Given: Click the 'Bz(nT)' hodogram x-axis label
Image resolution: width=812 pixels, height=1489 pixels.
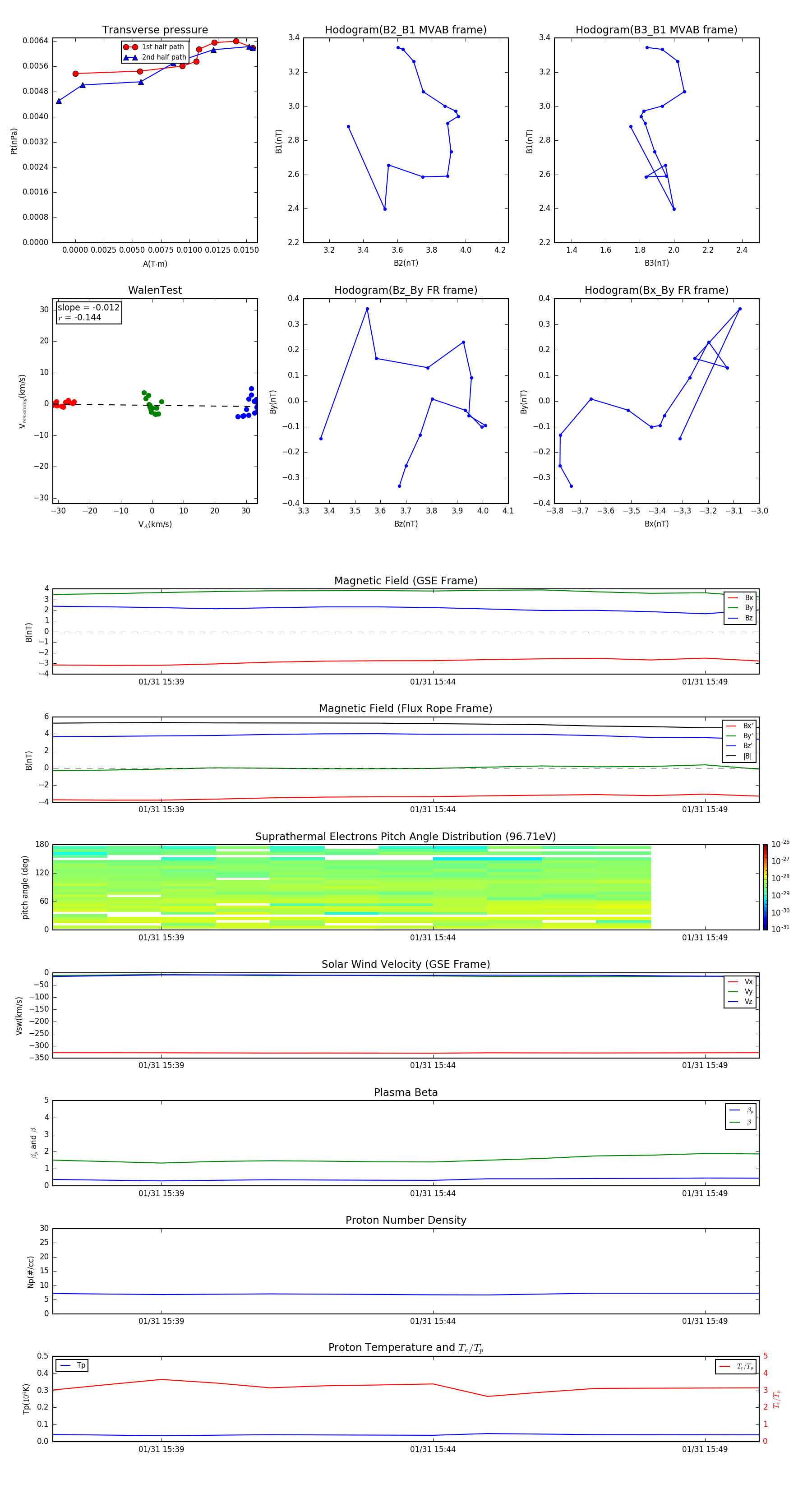Looking at the screenshot, I should click(406, 524).
